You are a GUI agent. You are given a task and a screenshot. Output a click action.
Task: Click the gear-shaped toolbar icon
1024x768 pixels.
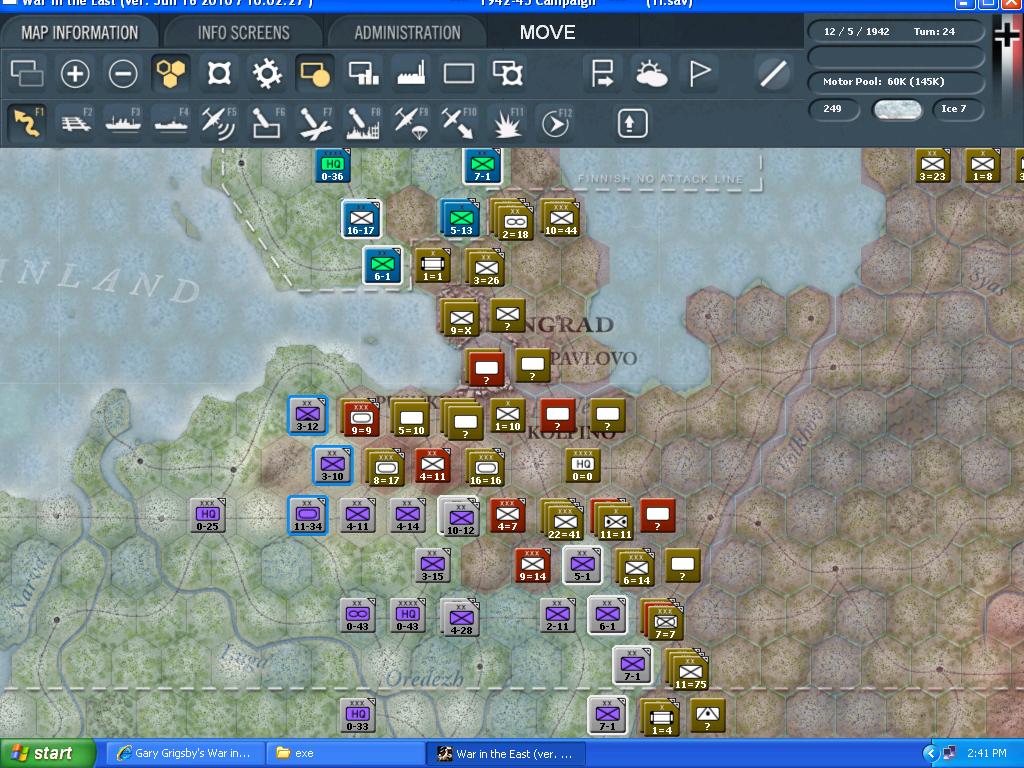(x=267, y=73)
